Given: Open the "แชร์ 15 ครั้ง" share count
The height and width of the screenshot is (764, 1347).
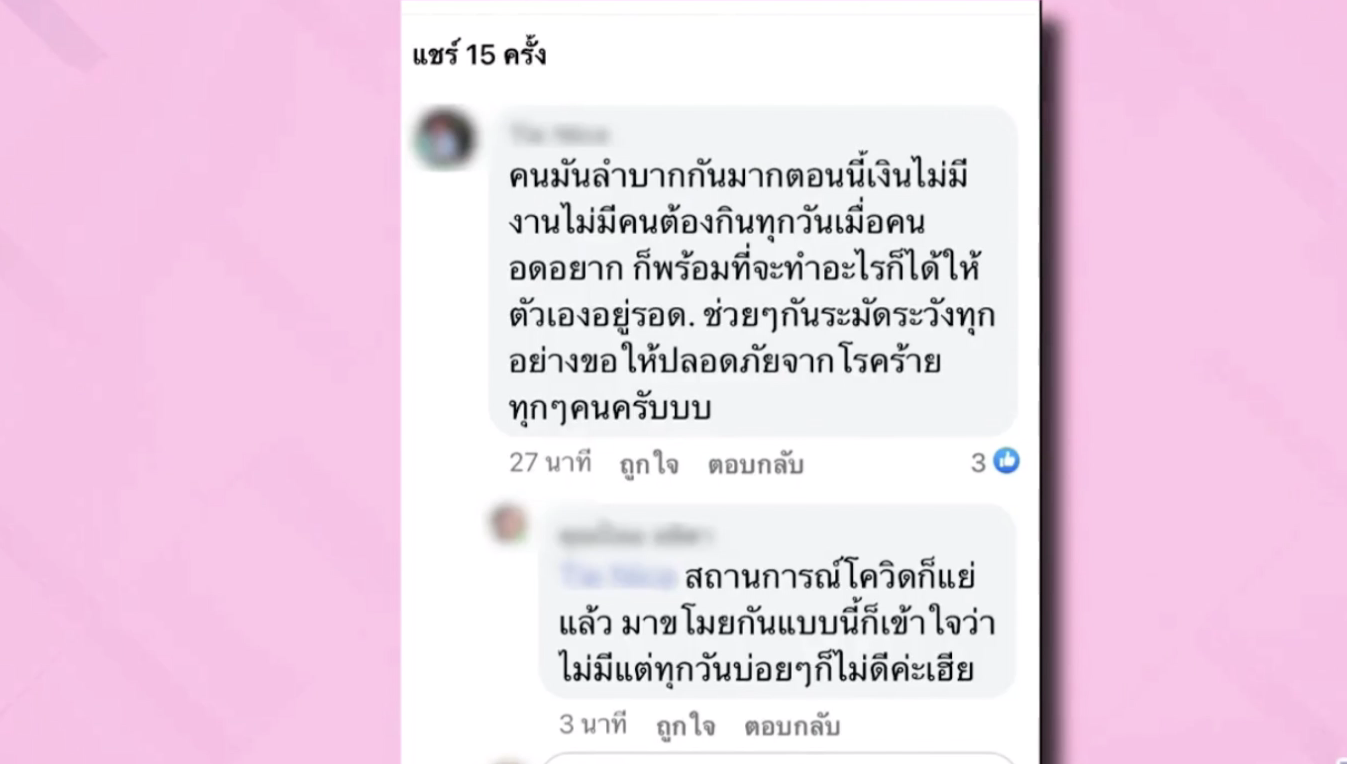Looking at the screenshot, I should (479, 54).
